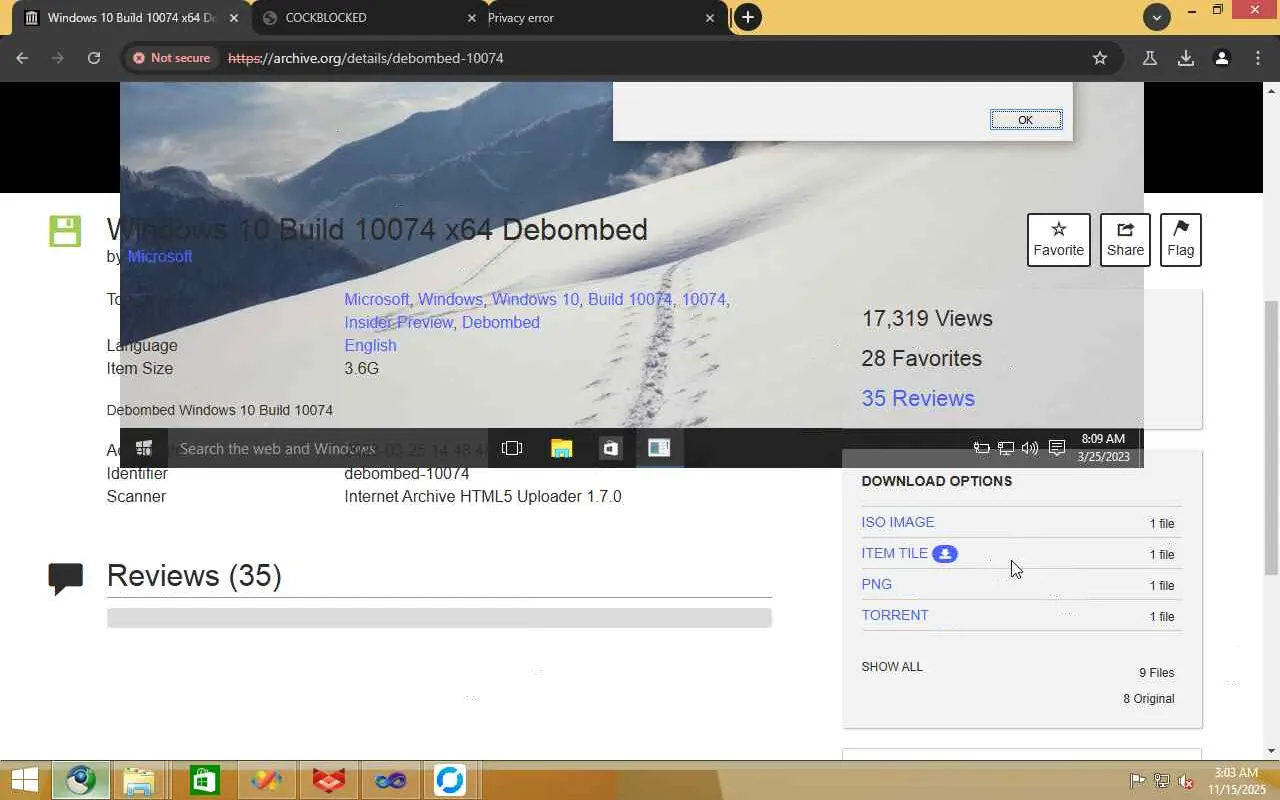Image resolution: width=1280 pixels, height=800 pixels.
Task: Reload the archive.org page
Action: click(93, 58)
